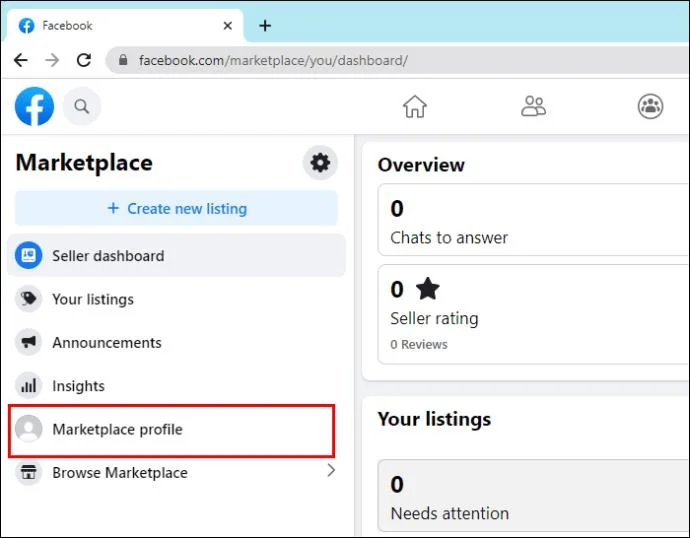Open the Friends icon in top navigation

click(x=533, y=106)
